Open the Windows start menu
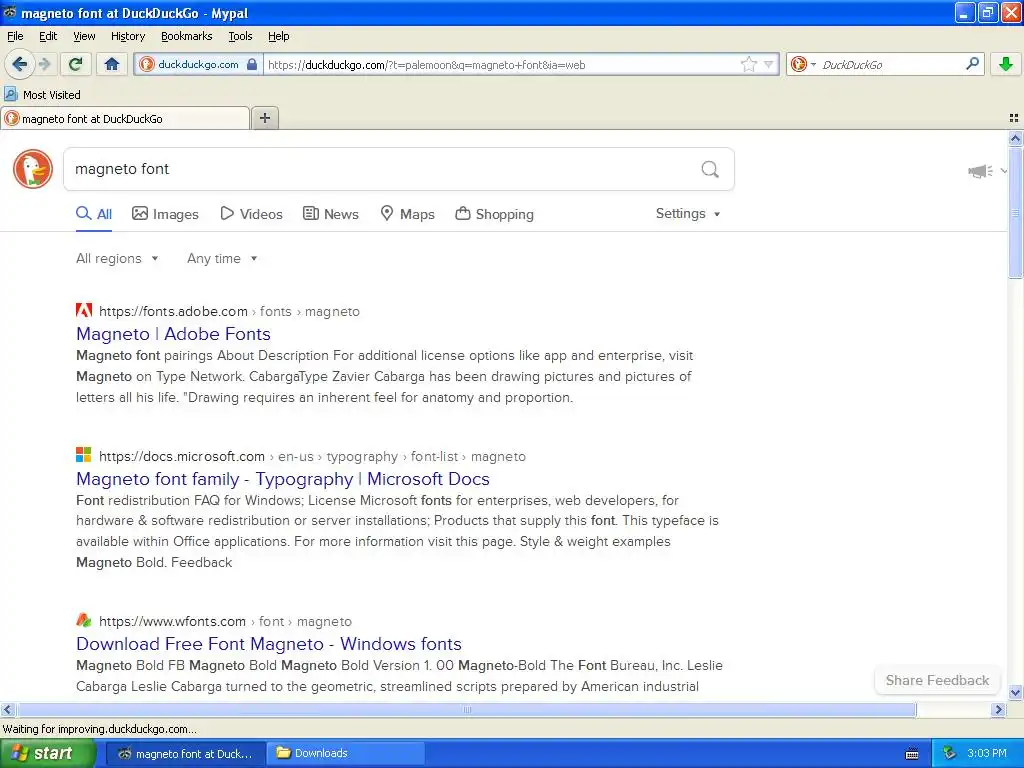Viewport: 1024px width, 768px height. (47, 753)
